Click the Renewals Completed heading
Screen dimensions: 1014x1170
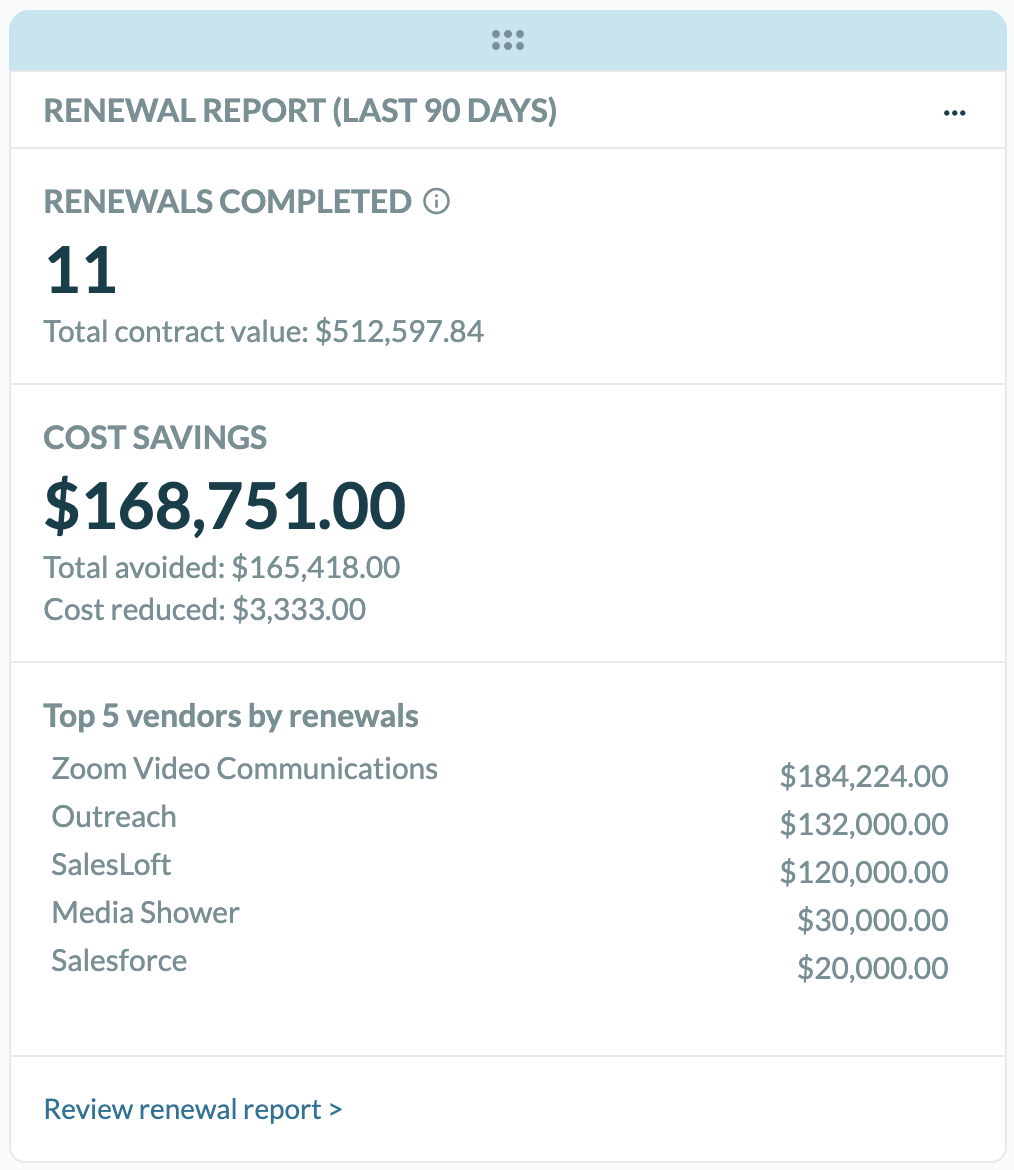(227, 202)
